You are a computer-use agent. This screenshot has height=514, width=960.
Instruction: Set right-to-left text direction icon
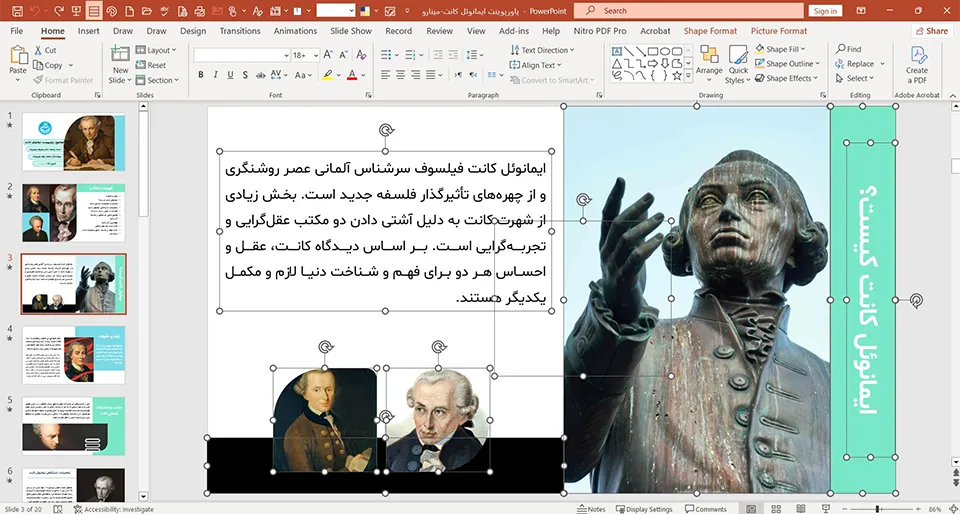473,75
